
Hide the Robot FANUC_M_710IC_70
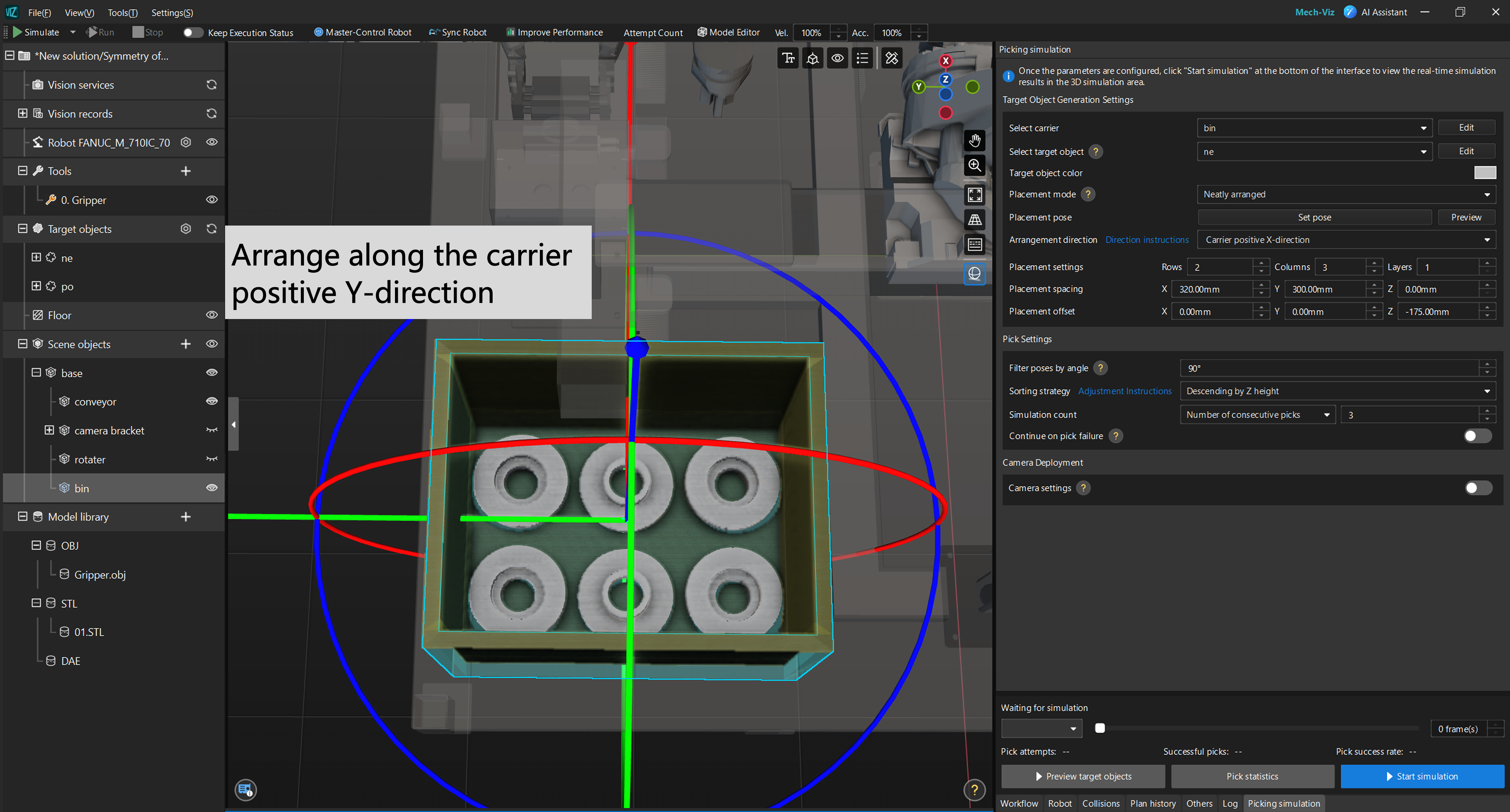pyautogui.click(x=212, y=142)
